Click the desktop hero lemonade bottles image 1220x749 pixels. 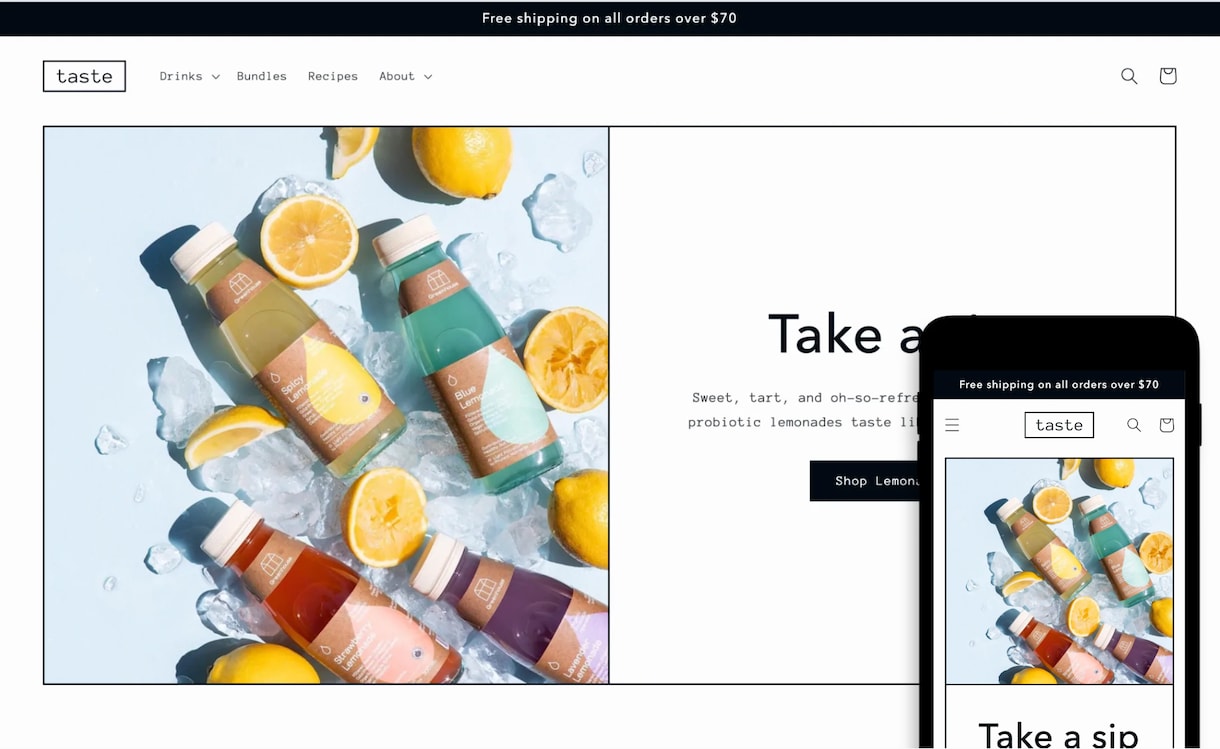[x=326, y=405]
